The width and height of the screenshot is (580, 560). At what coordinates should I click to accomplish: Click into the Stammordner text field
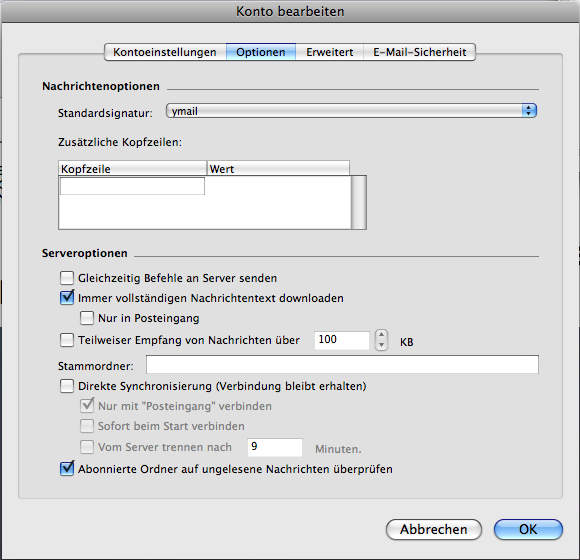[x=342, y=364]
